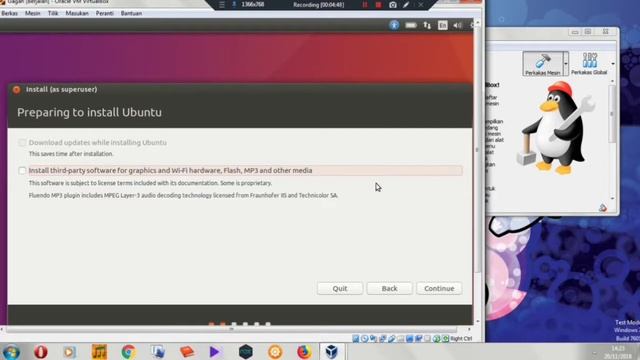Close the recording toolbar with X
The height and width of the screenshot is (360, 640).
420,5
